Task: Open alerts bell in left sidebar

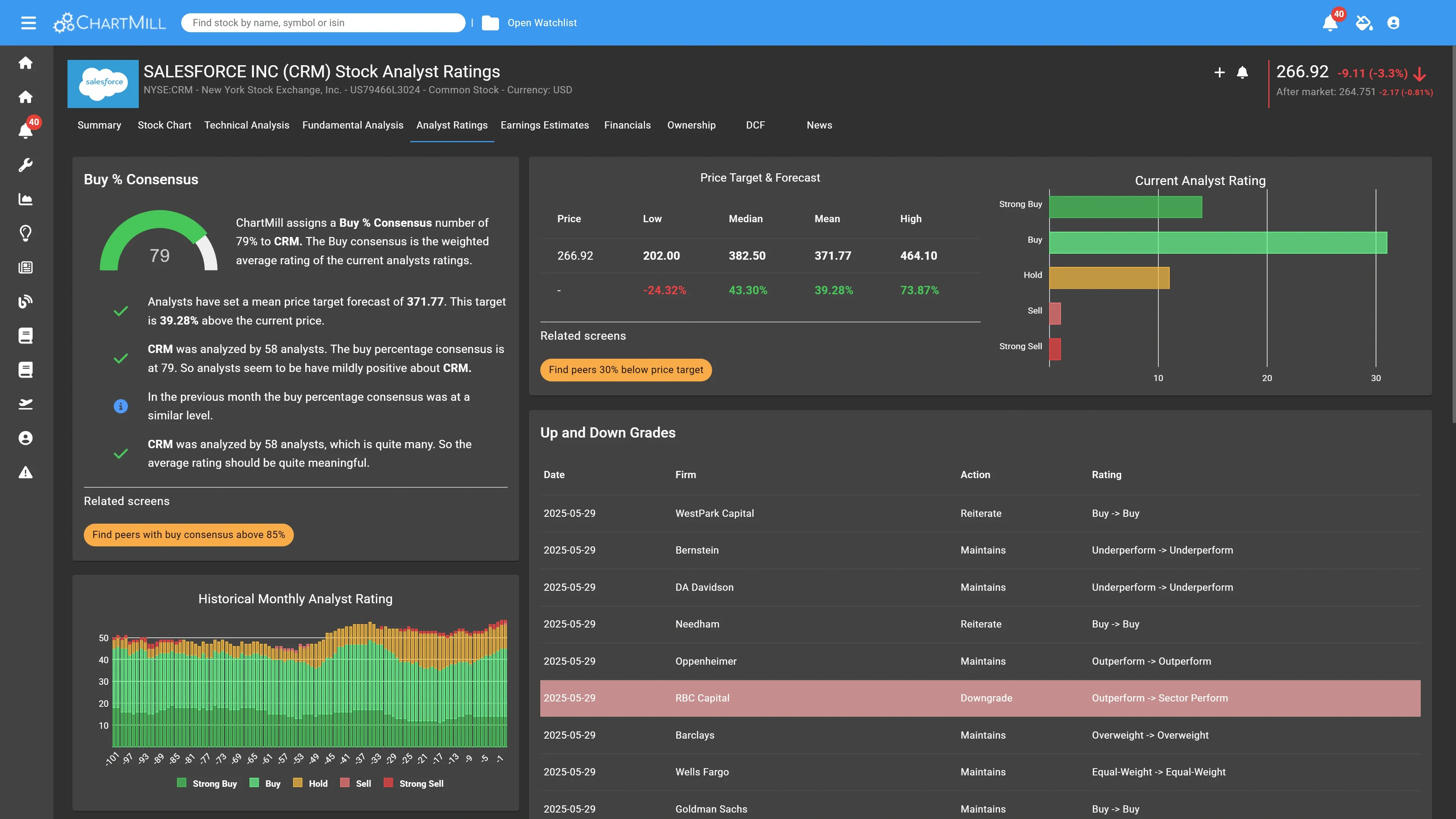Action: [x=25, y=130]
